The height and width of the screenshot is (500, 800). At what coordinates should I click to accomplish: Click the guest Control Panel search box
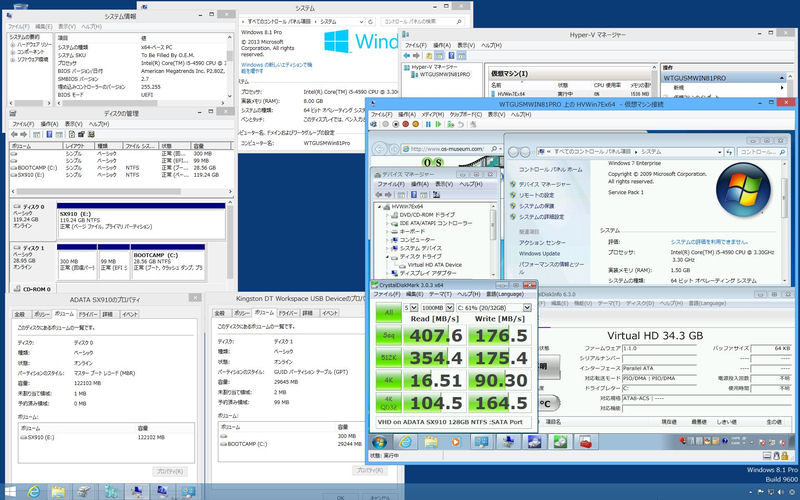763,152
